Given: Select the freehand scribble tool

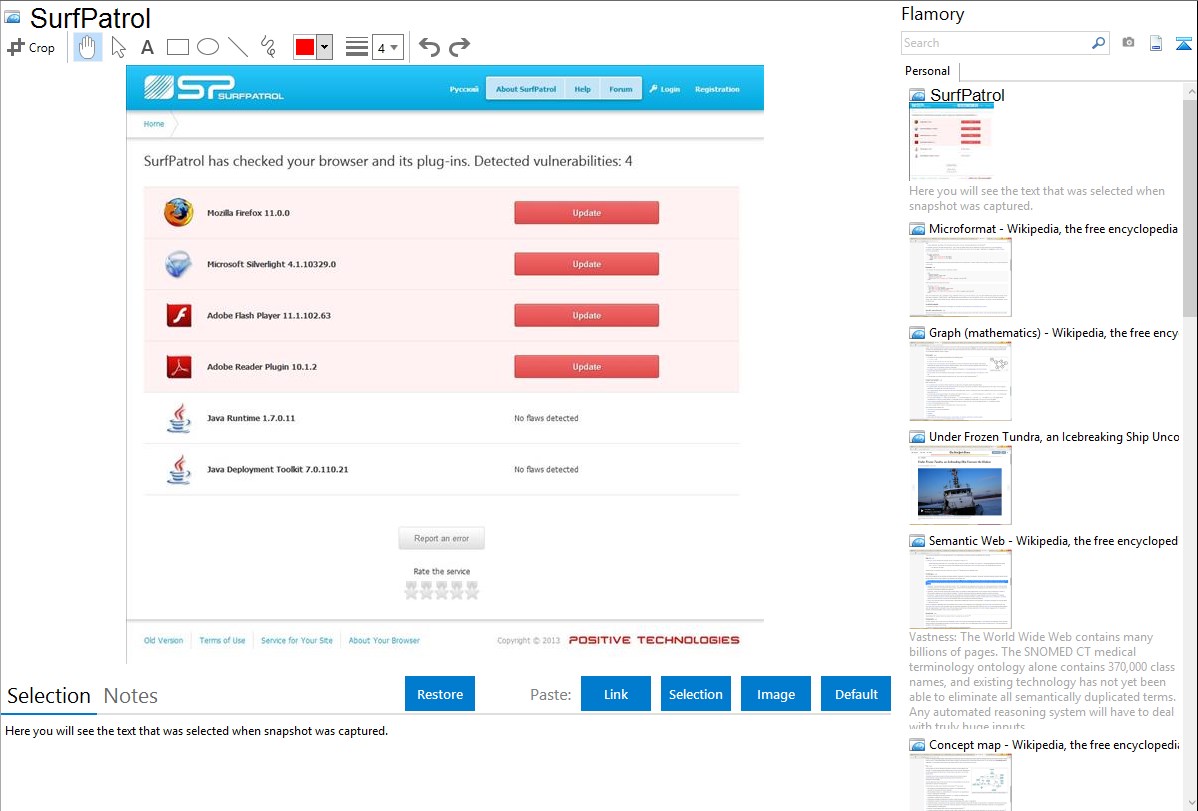Looking at the screenshot, I should pyautogui.click(x=268, y=47).
